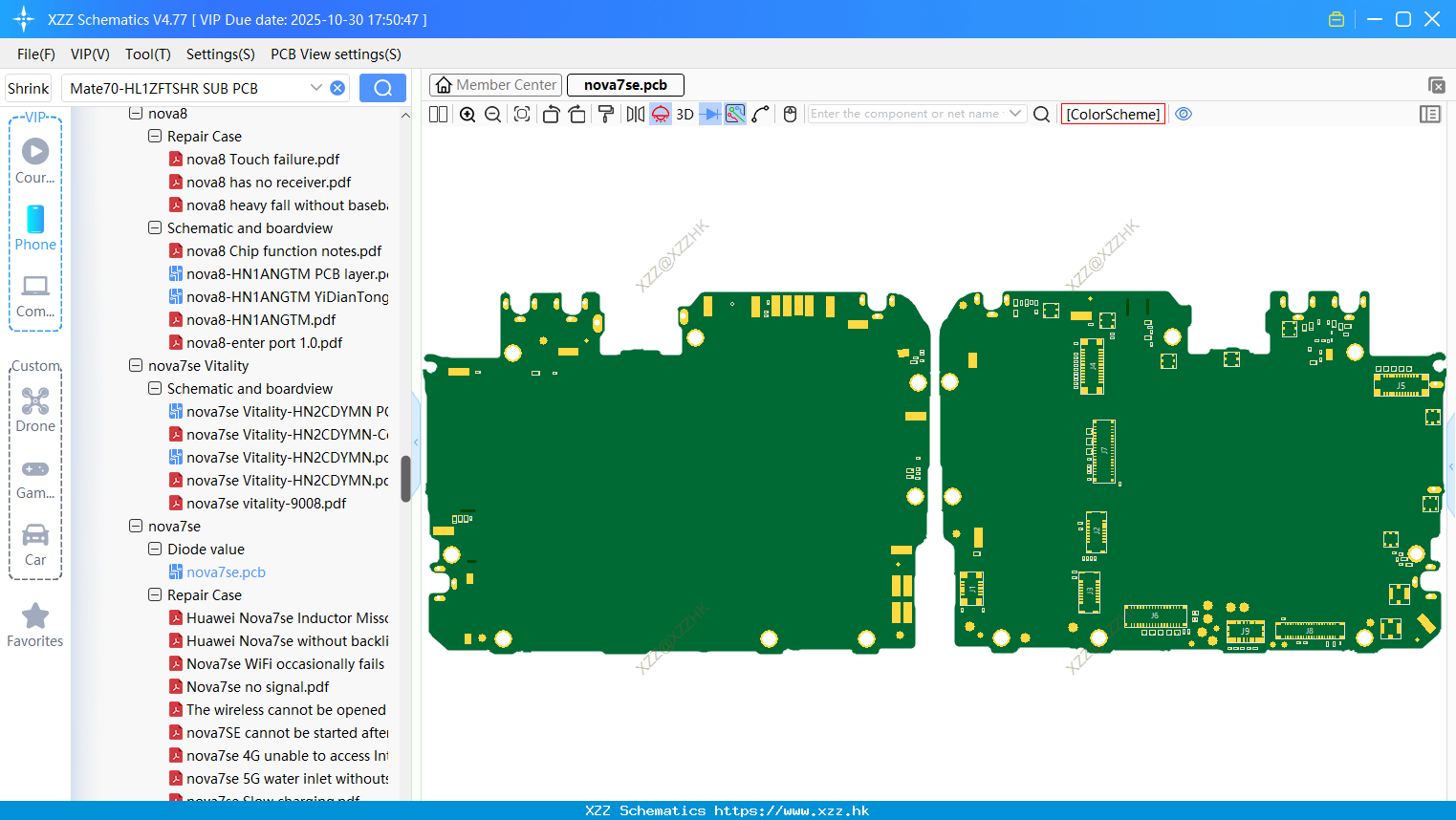Click the mouse settings icon
This screenshot has height=820, width=1456.
point(790,114)
